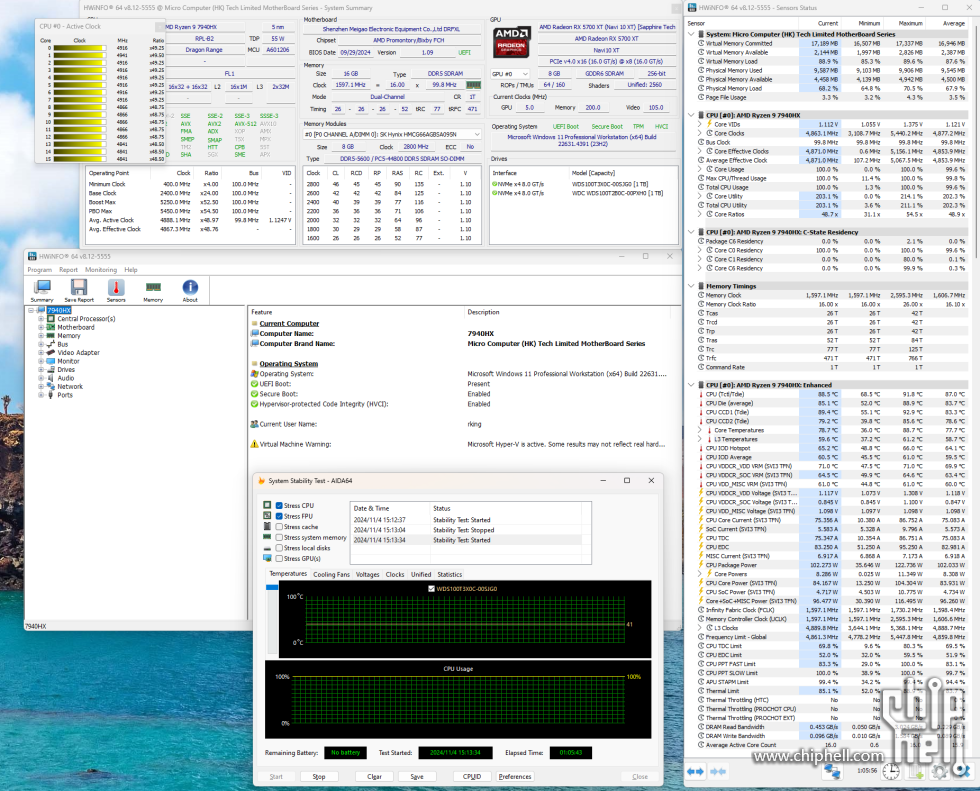
Task: Enable Stress GPU(s) checkbox
Action: click(x=279, y=559)
